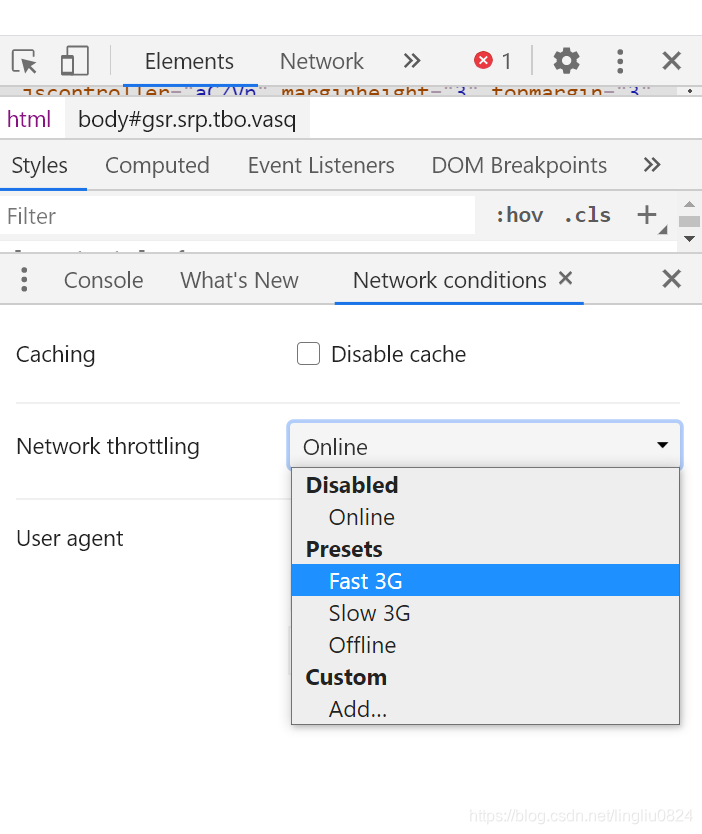The image size is (702, 834).
Task: Select the Network conditions drawer tab
Action: 449,280
